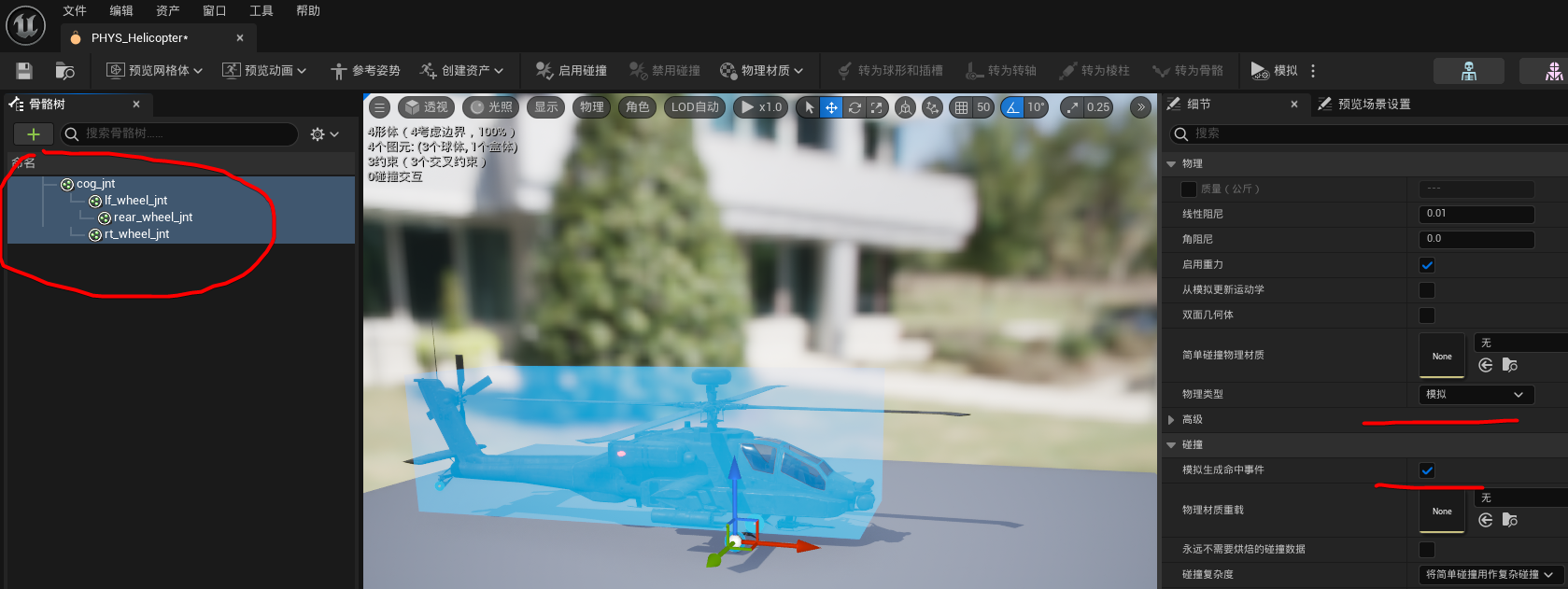Toggle grid snapping icon
1568x589 pixels.
click(x=961, y=107)
